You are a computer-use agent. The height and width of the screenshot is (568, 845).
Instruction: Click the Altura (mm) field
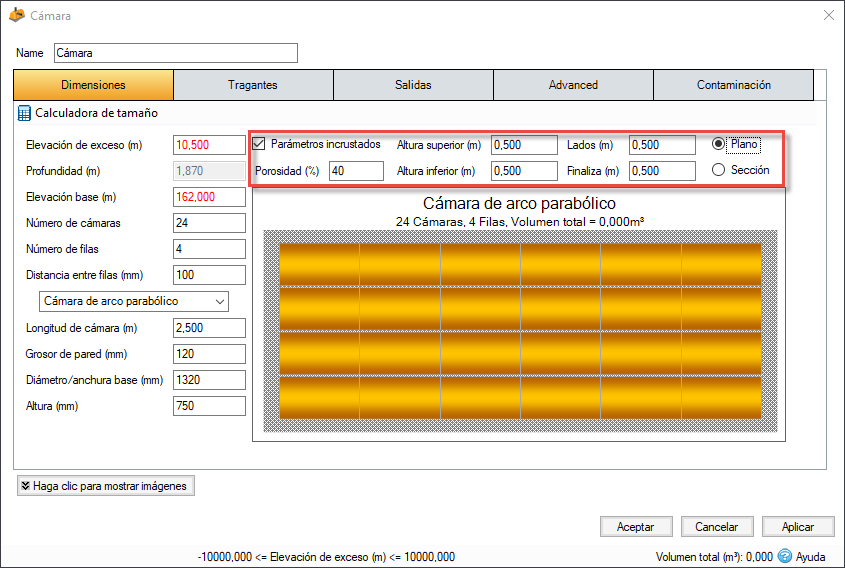click(x=209, y=406)
